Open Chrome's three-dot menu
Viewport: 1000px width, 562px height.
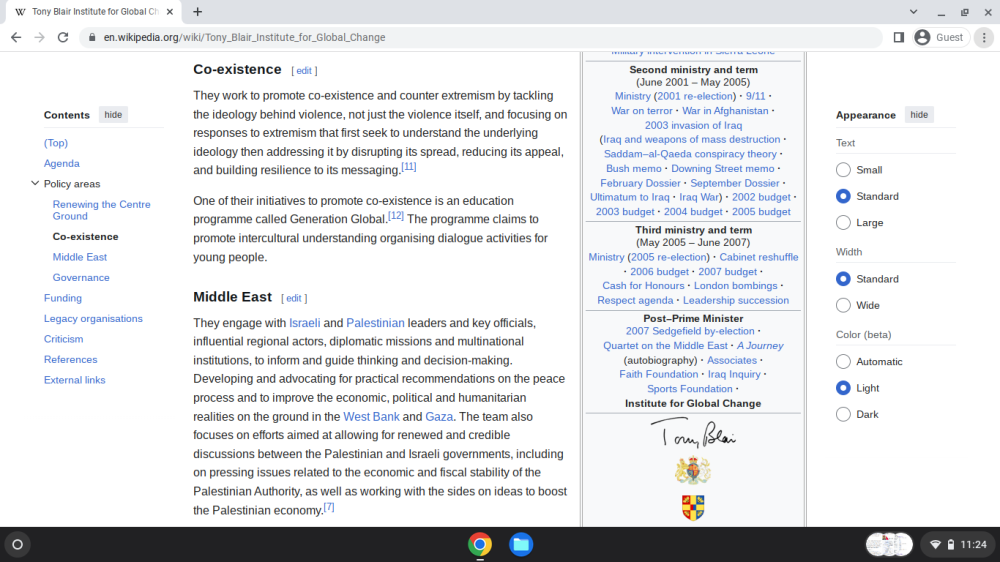[984, 37]
